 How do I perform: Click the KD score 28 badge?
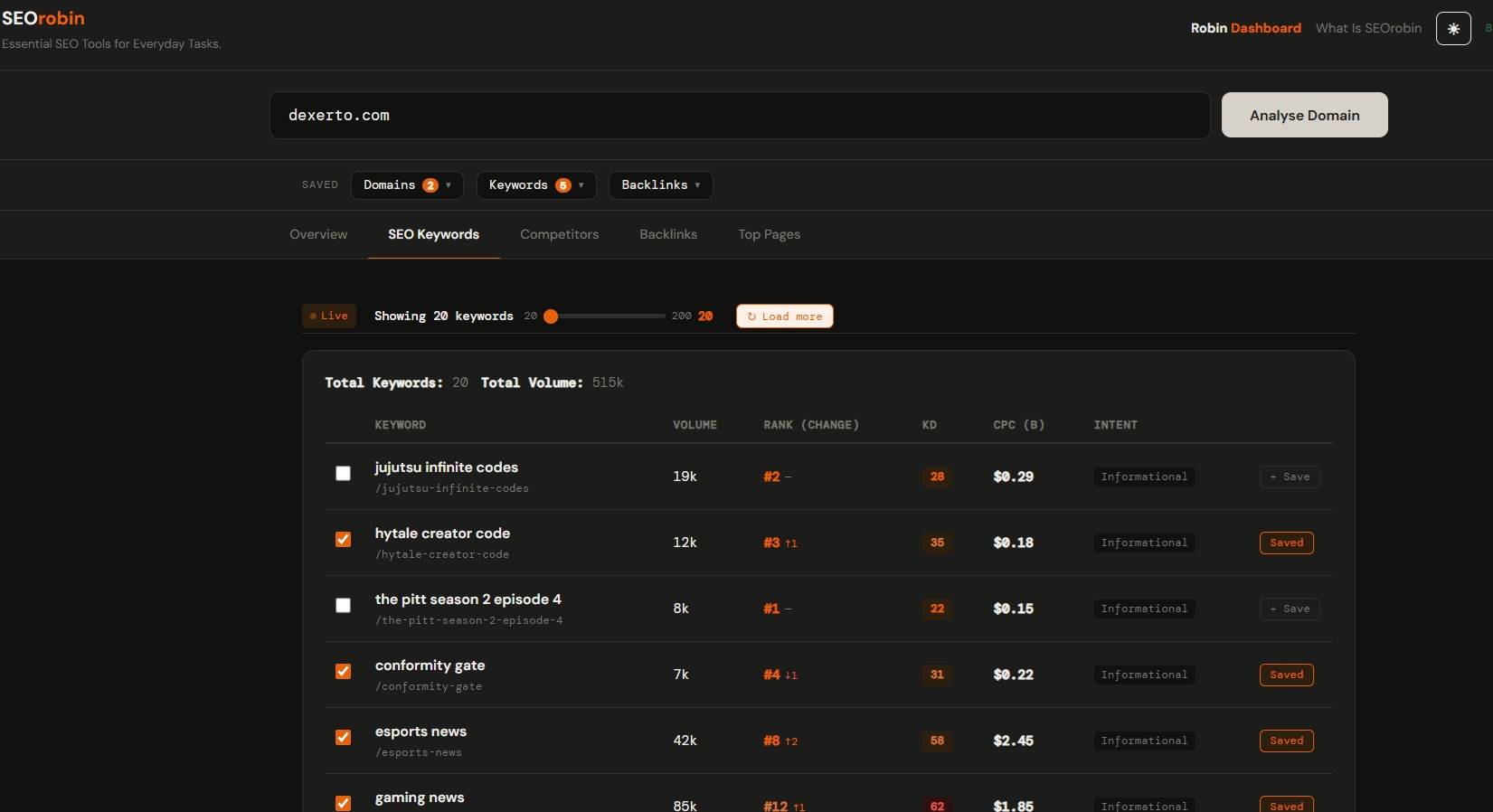[x=937, y=477]
